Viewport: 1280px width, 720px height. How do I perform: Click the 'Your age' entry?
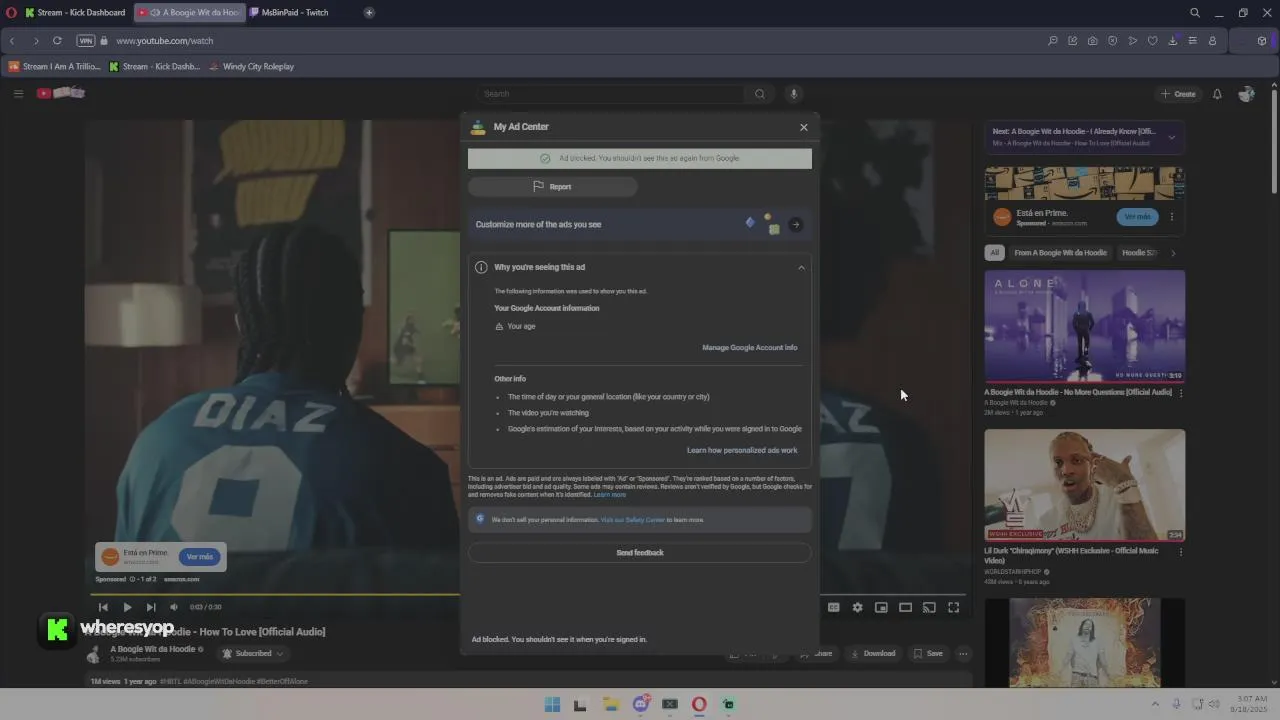coord(515,326)
